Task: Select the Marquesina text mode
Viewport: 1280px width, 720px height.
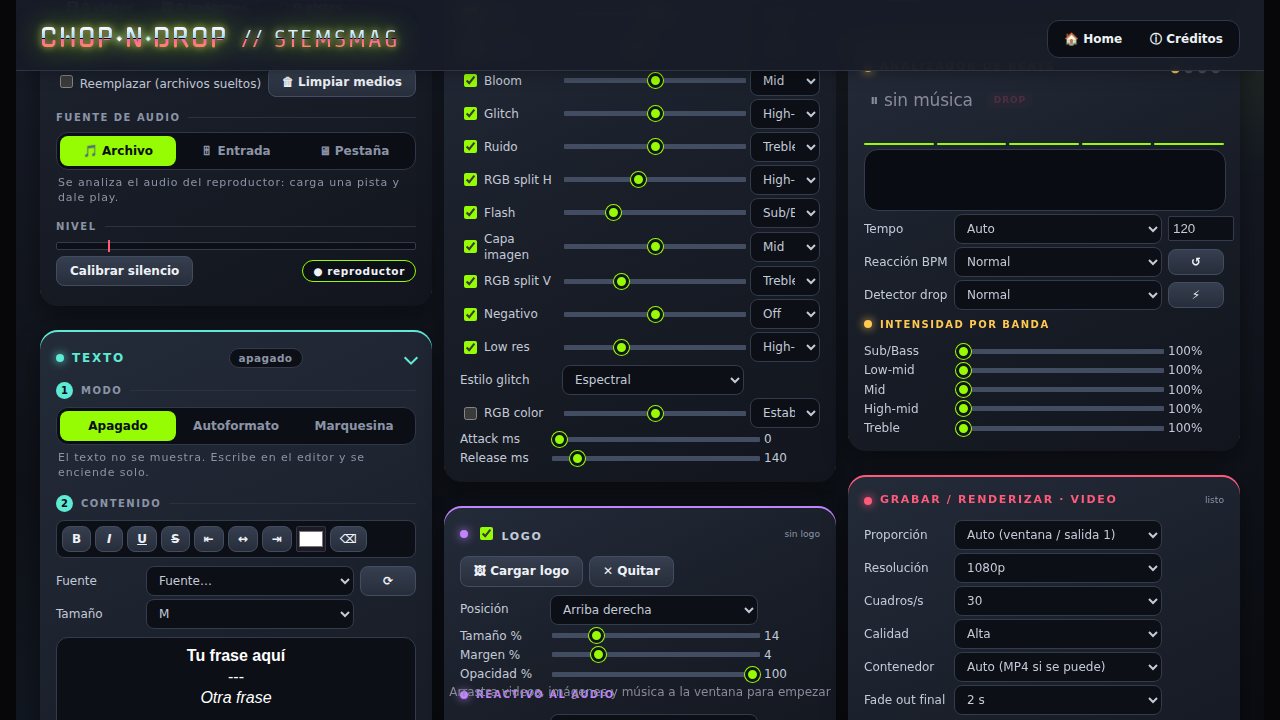Action: click(354, 426)
